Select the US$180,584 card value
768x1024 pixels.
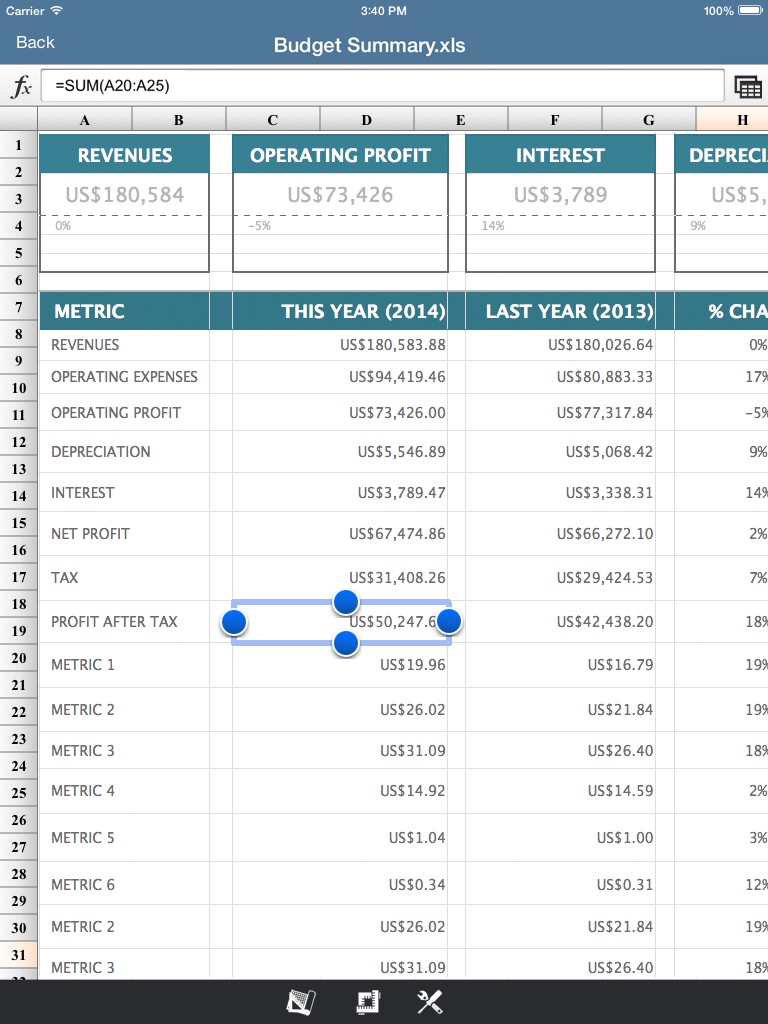tap(125, 195)
